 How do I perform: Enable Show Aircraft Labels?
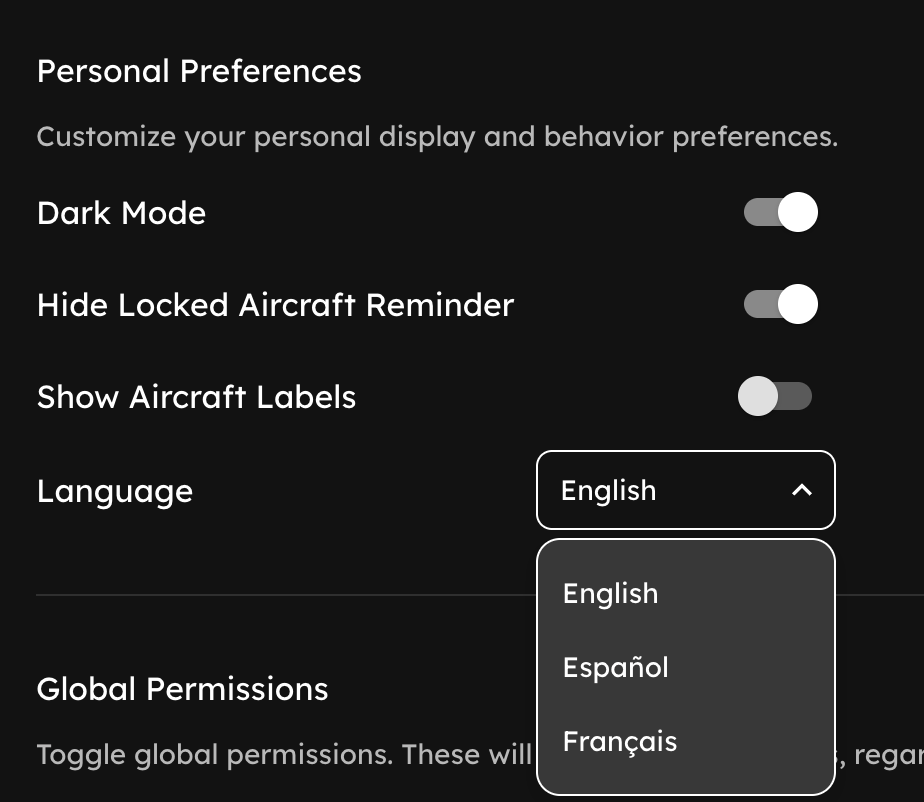[x=776, y=396]
